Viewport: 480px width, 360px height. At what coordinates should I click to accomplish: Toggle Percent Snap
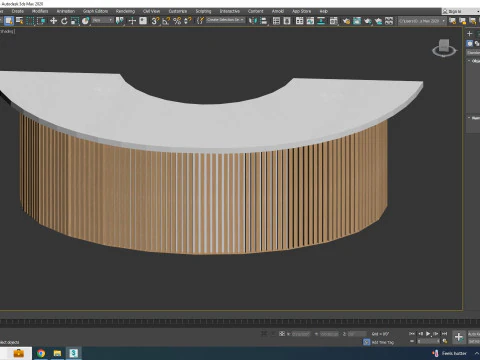177,21
